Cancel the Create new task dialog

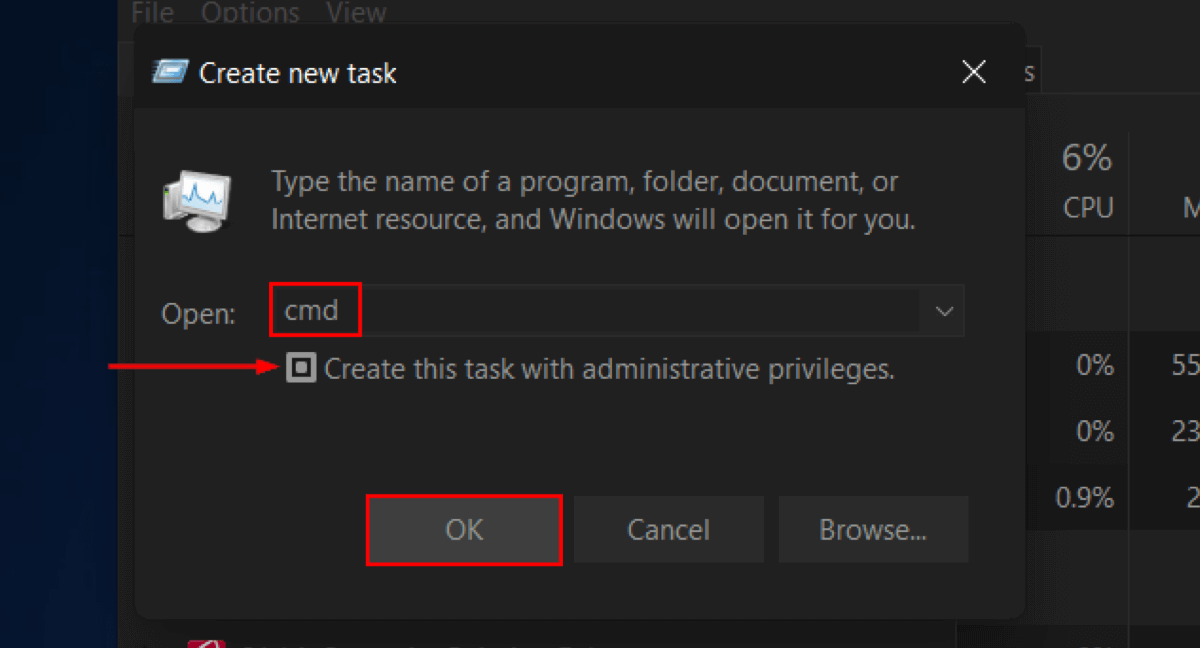[668, 530]
